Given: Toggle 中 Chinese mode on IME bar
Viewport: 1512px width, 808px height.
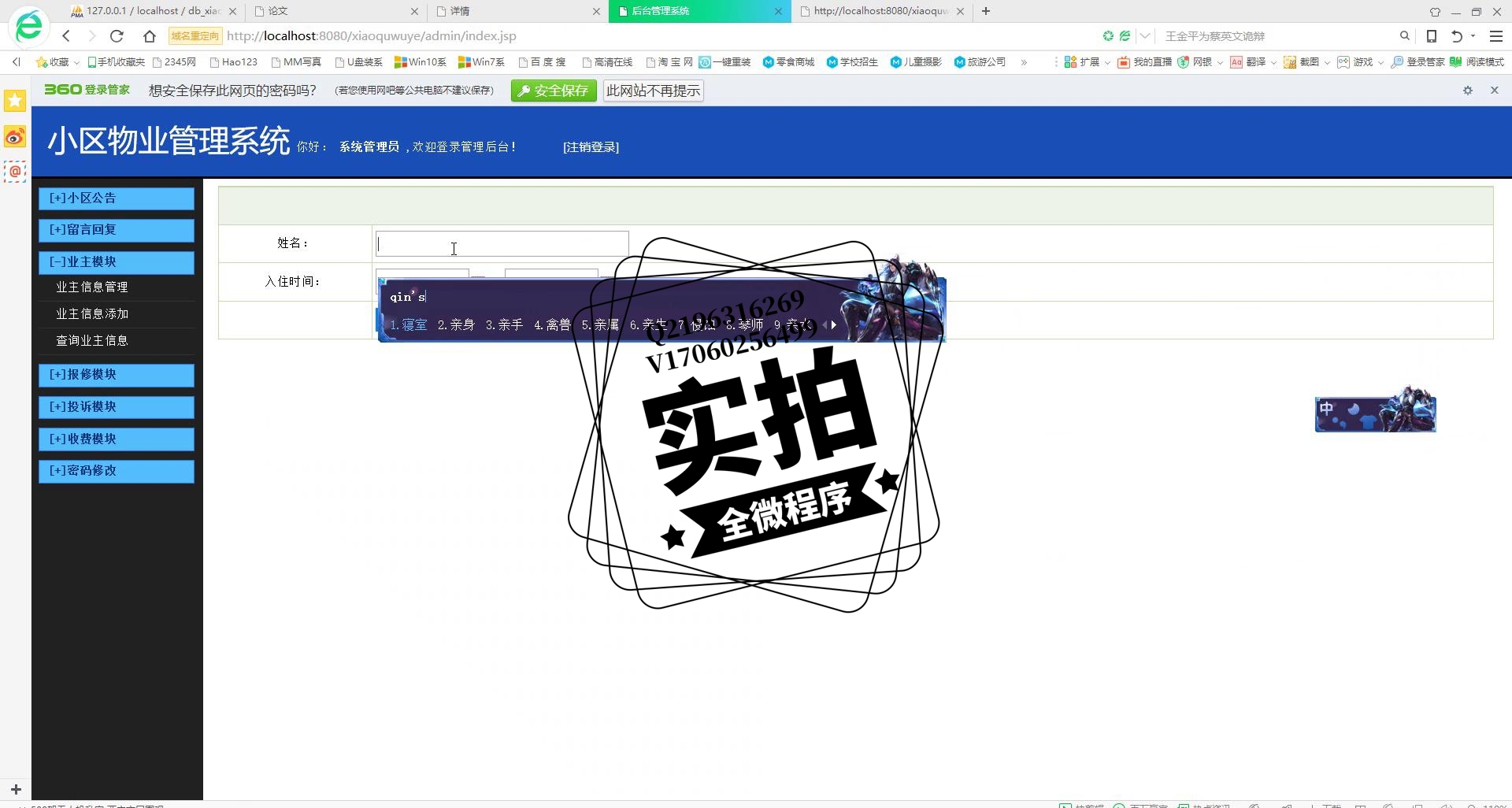Looking at the screenshot, I should point(1327,409).
